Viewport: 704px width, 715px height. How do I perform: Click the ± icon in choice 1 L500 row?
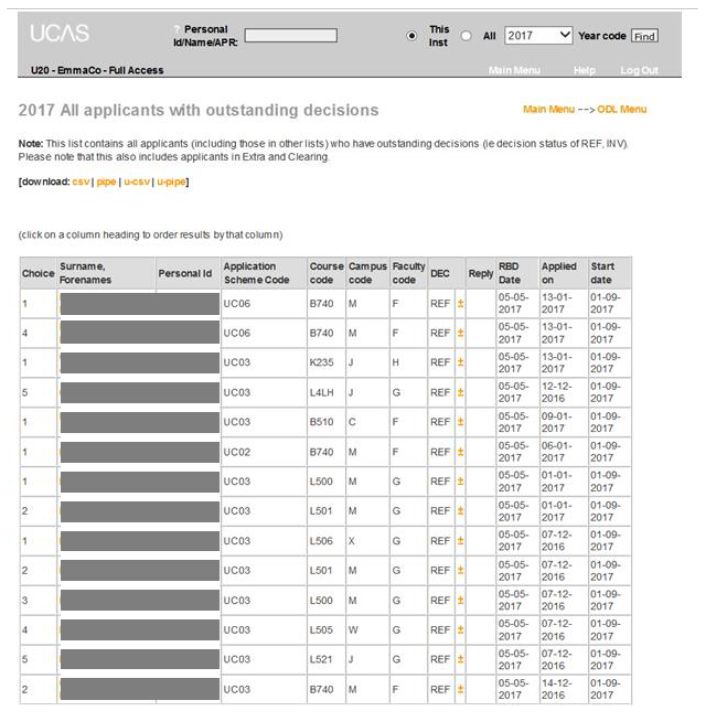[461, 482]
